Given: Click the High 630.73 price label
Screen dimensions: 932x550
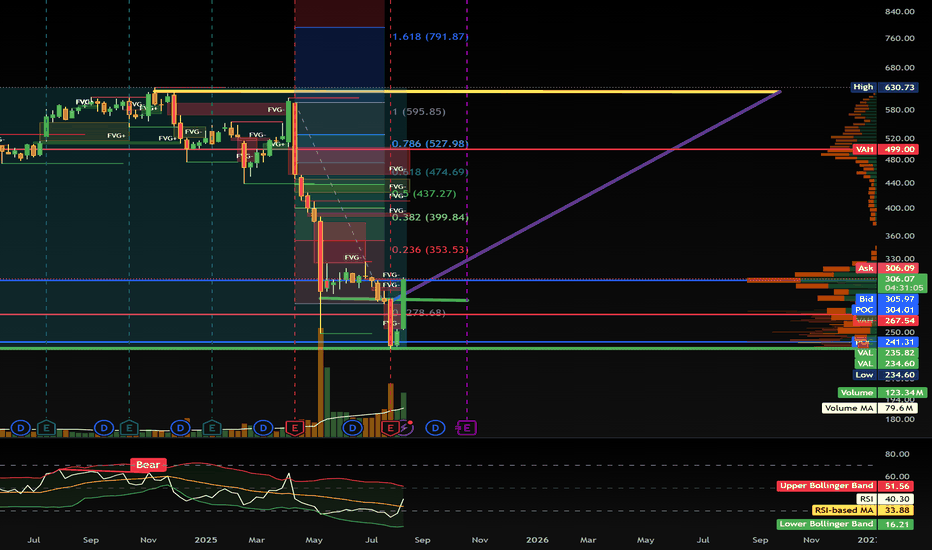Looking at the screenshot, I should 884,87.
